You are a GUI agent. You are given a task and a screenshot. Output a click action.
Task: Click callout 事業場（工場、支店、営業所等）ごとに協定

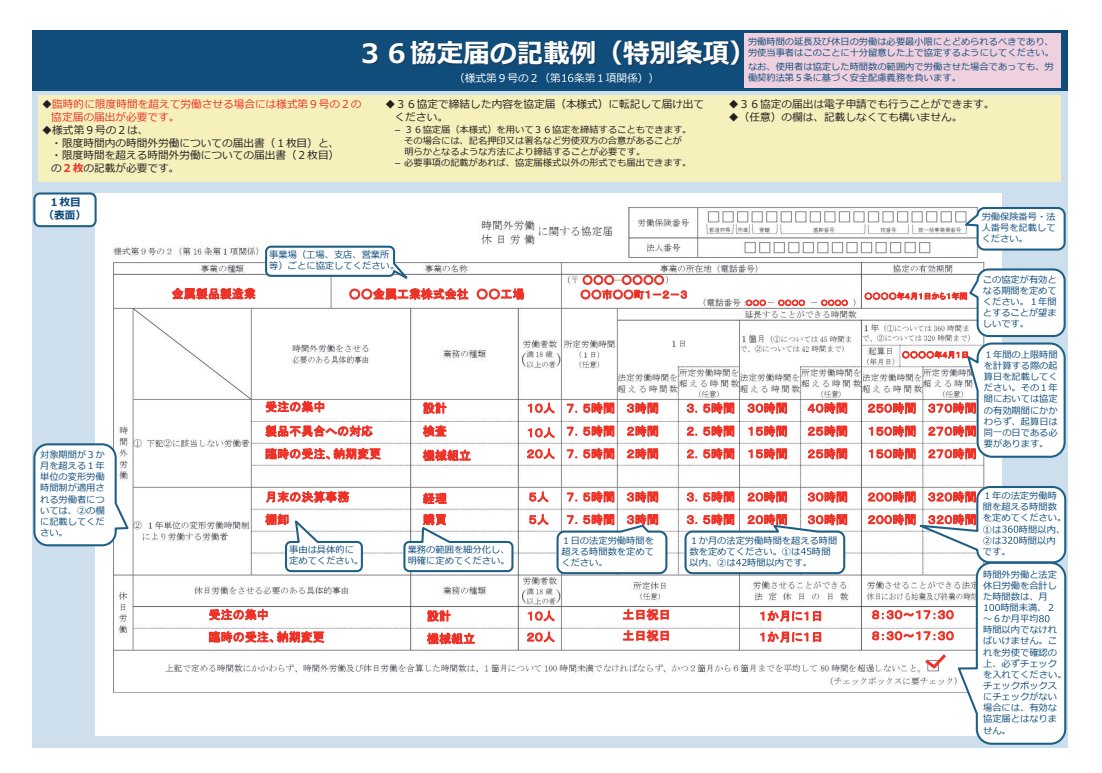point(329,259)
